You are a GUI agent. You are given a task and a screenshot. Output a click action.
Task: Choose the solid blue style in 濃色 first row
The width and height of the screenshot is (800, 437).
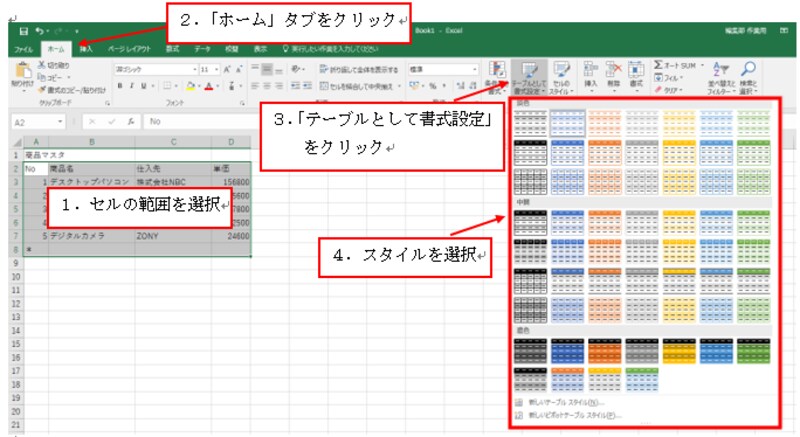[567, 351]
